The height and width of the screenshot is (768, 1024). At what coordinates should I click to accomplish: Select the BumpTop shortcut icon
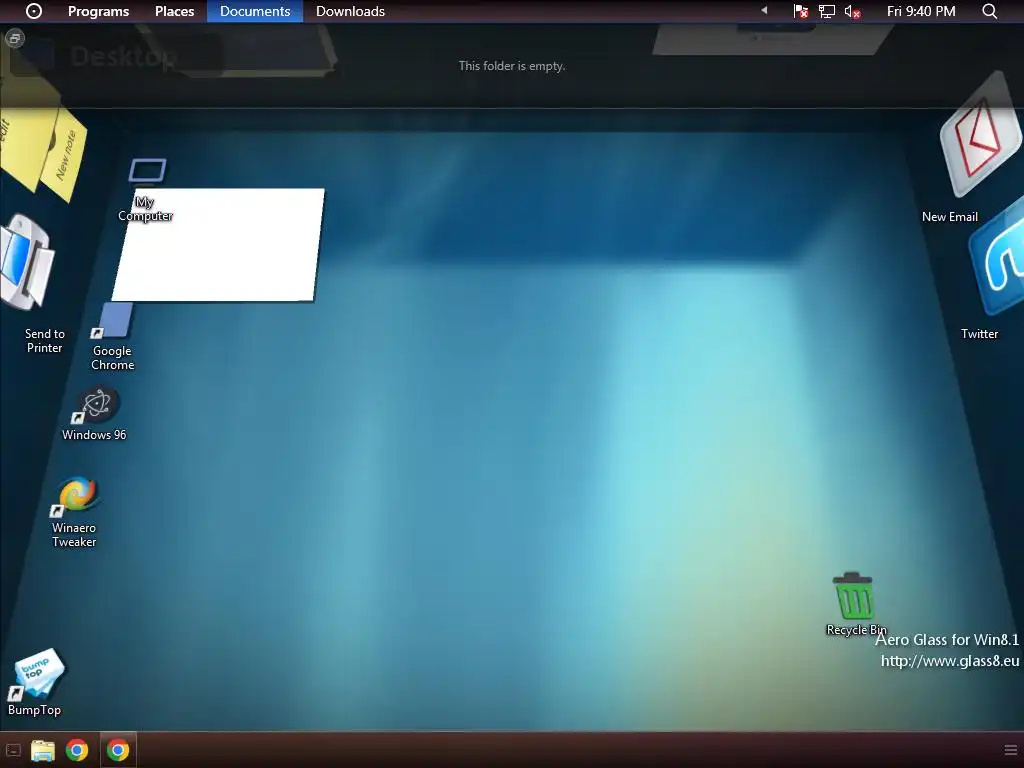(37, 675)
